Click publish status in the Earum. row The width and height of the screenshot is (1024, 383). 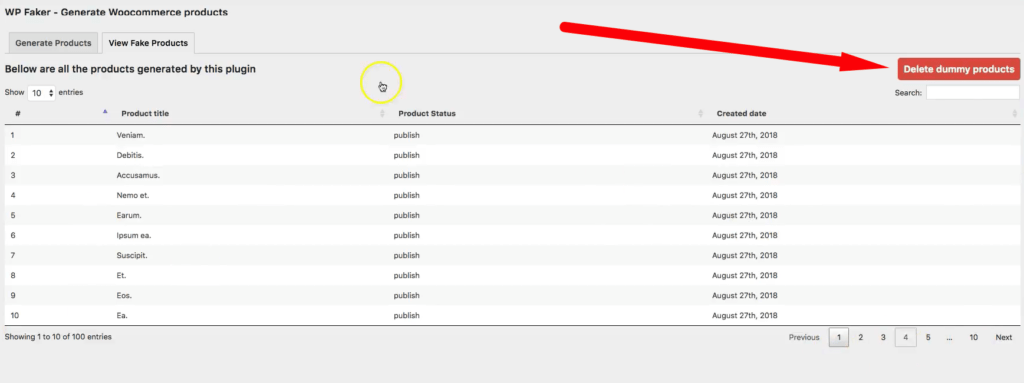[406, 215]
